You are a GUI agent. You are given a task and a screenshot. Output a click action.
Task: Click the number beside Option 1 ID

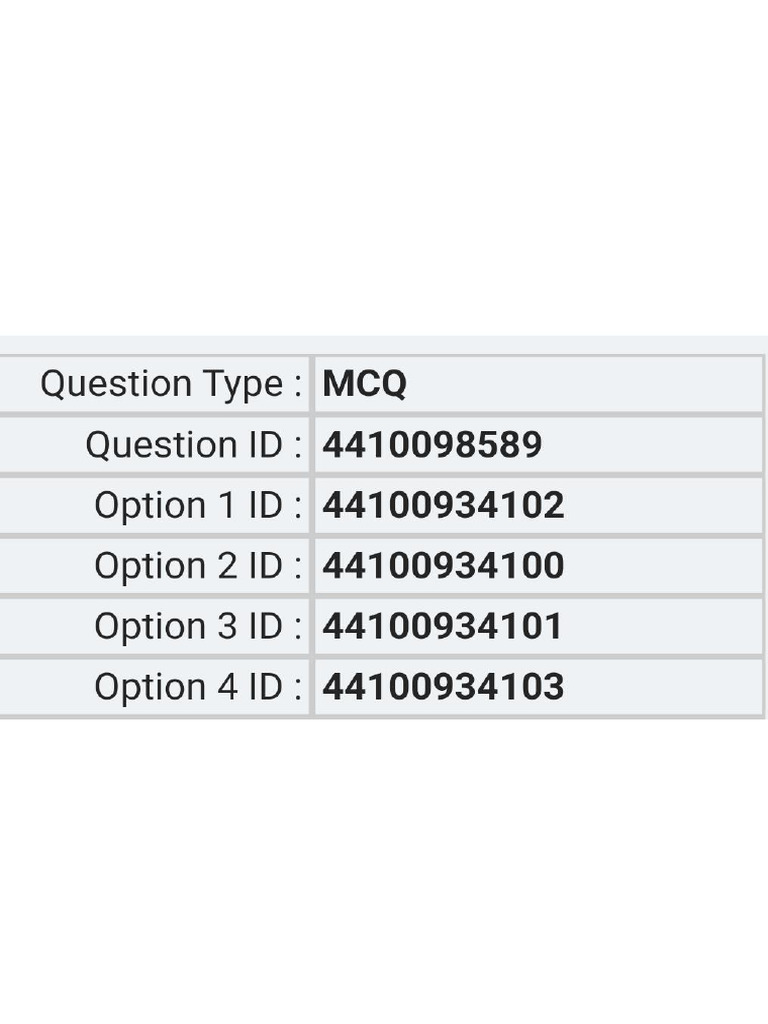pos(443,505)
